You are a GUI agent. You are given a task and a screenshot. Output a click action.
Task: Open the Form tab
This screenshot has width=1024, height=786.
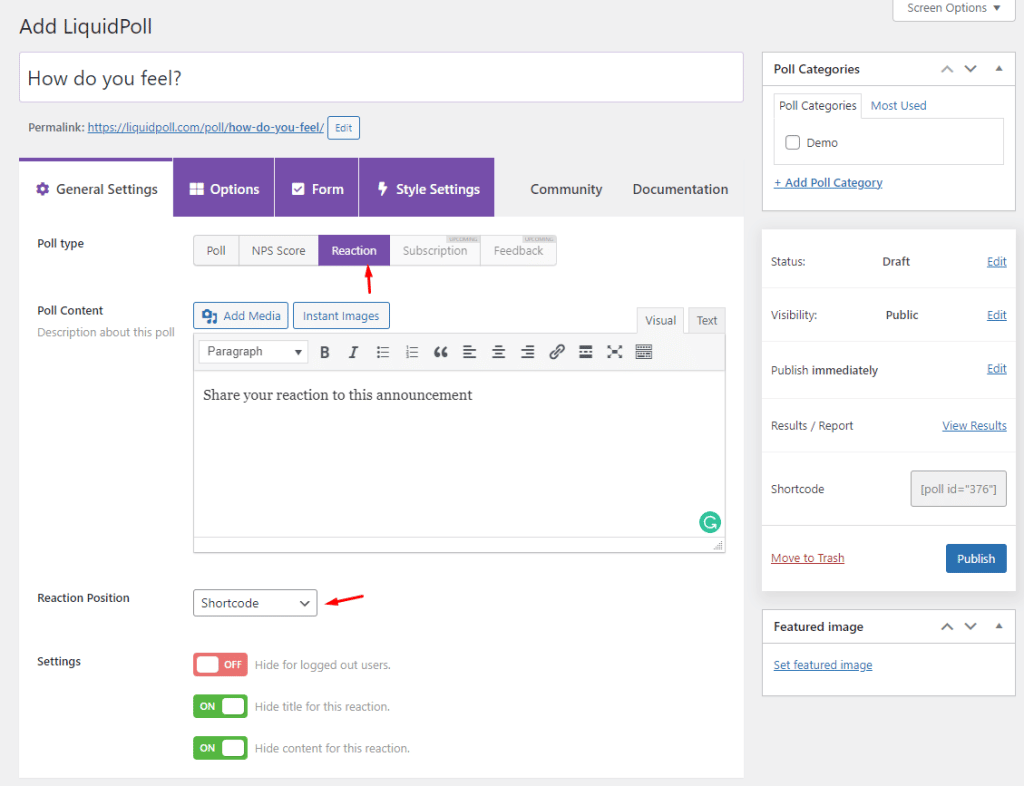pyautogui.click(x=317, y=189)
